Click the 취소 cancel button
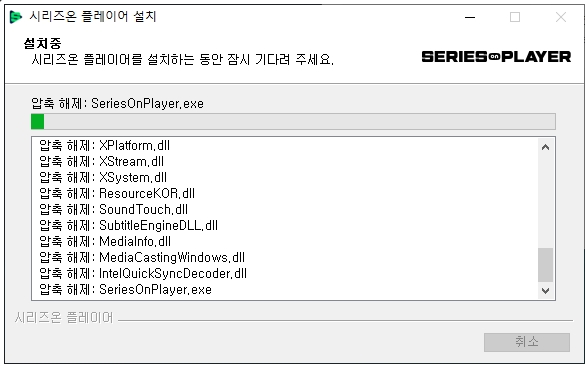The width and height of the screenshot is (585, 366). (527, 342)
